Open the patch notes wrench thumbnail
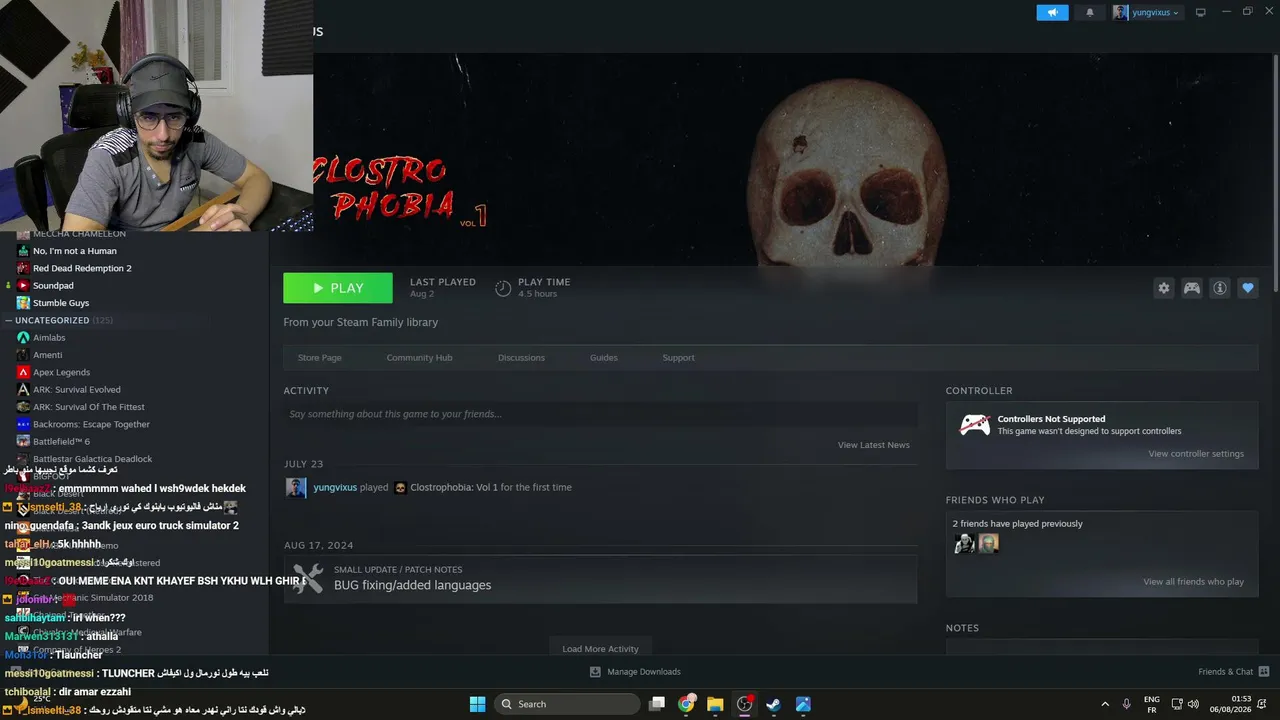The width and height of the screenshot is (1280, 720). [x=308, y=578]
